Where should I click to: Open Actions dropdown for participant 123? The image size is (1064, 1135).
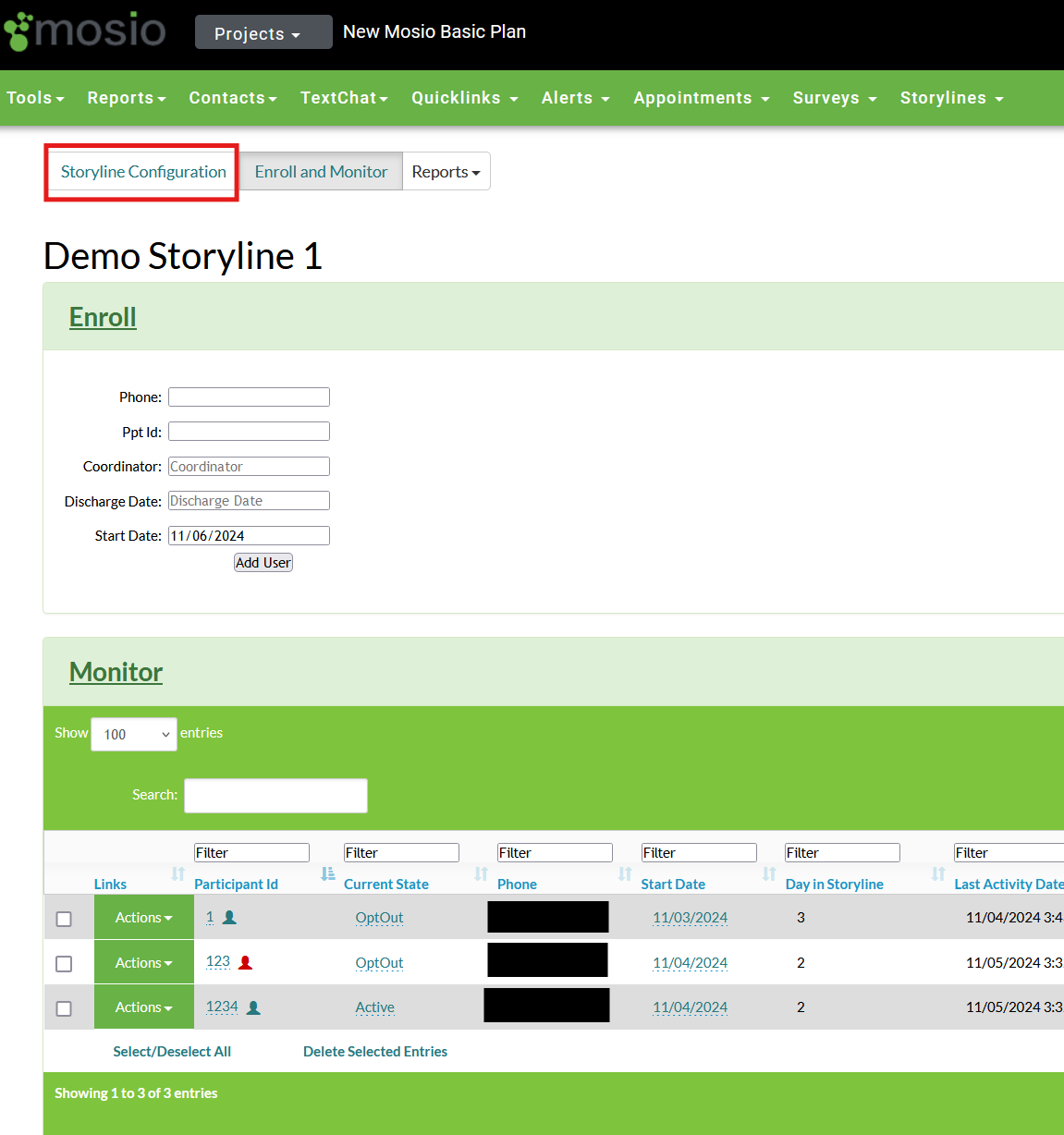(x=144, y=963)
